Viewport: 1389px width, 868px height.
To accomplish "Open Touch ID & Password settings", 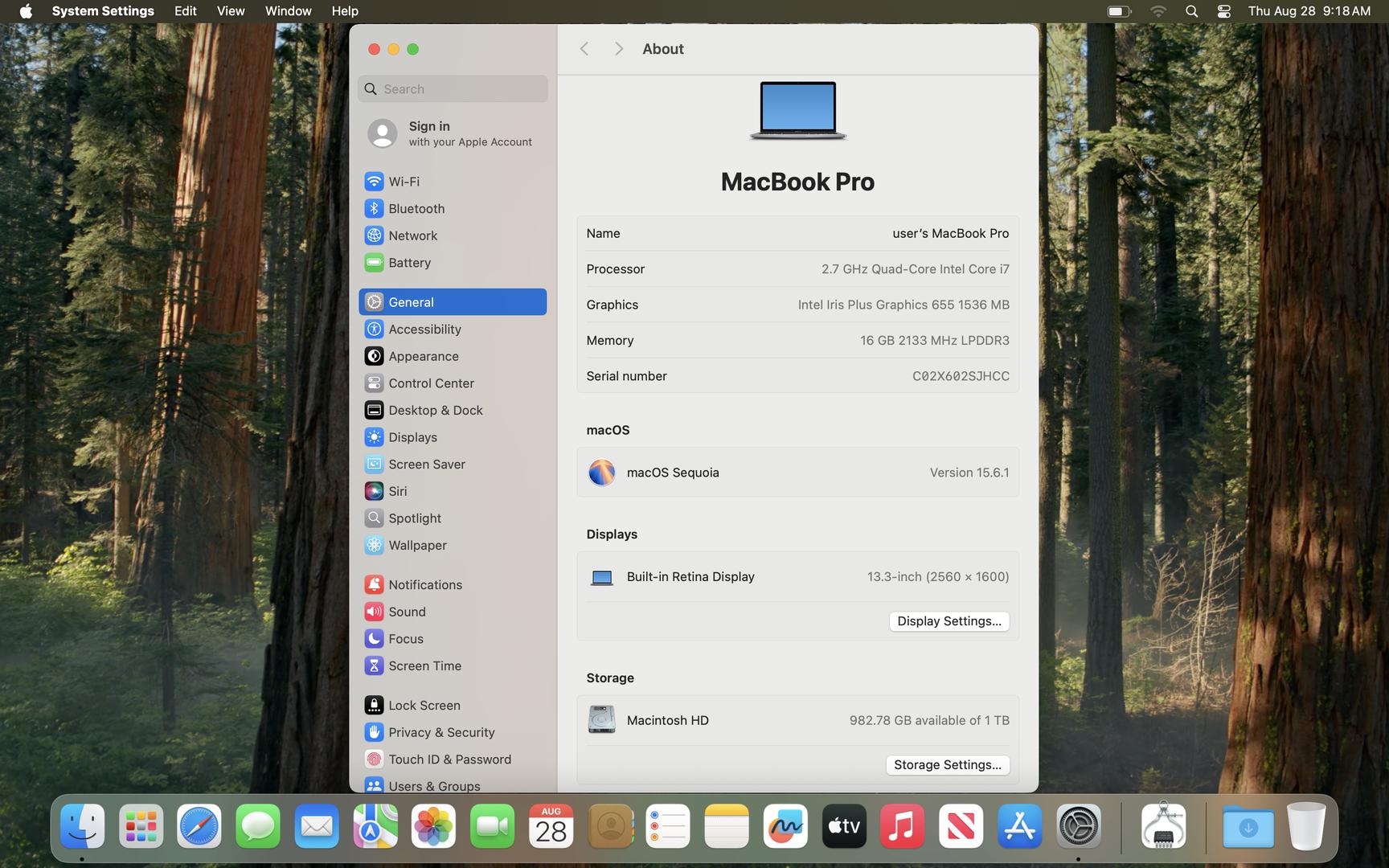I will (453, 759).
